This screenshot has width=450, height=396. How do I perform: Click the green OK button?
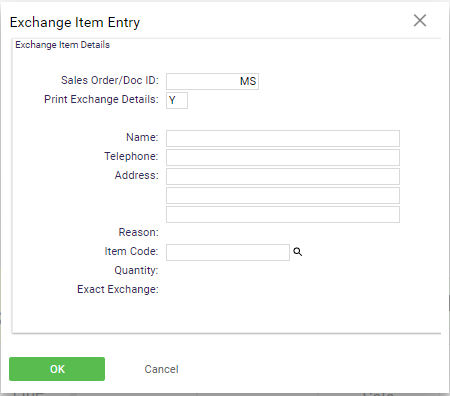click(57, 369)
